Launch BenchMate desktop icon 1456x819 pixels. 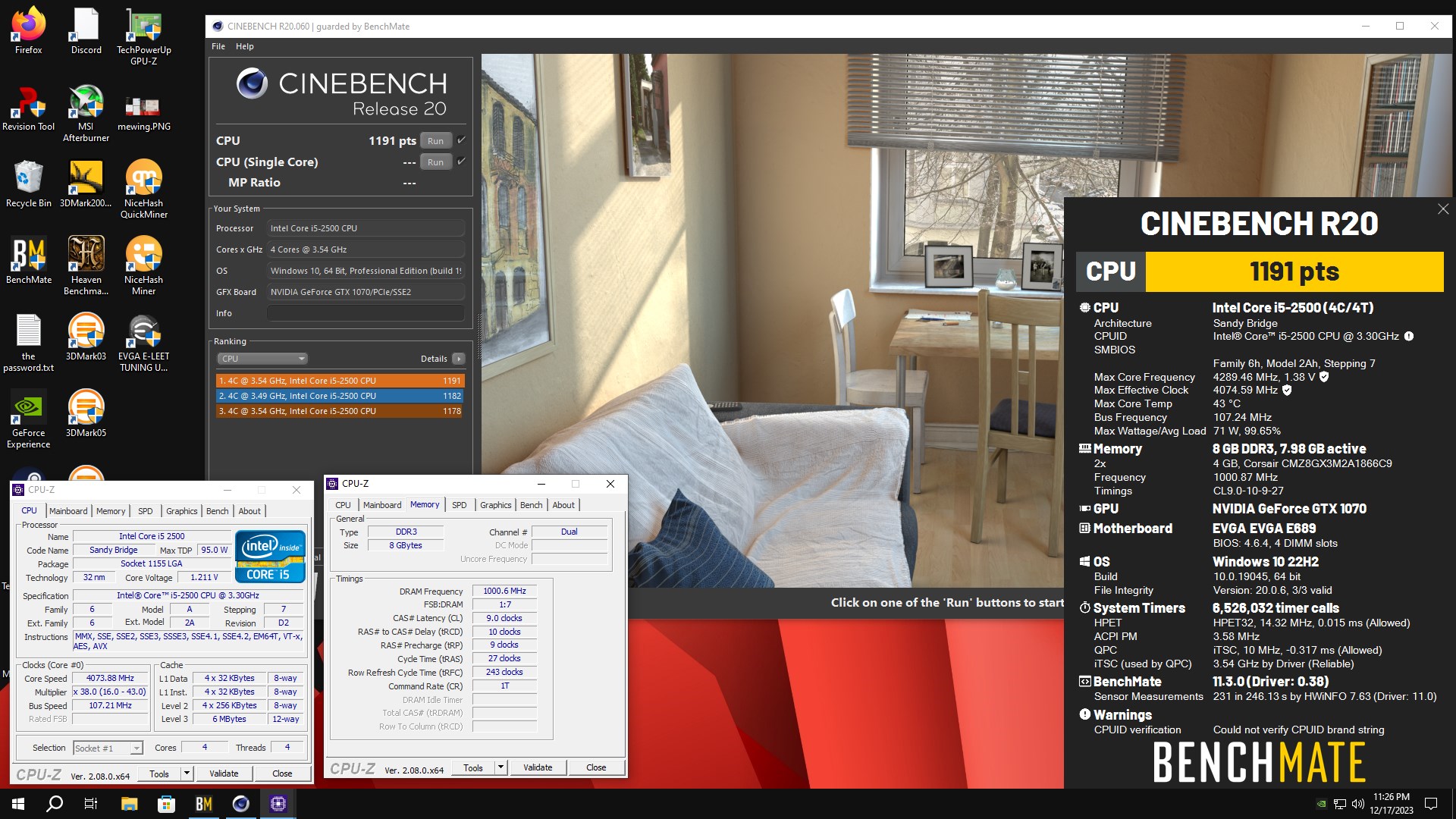point(29,262)
